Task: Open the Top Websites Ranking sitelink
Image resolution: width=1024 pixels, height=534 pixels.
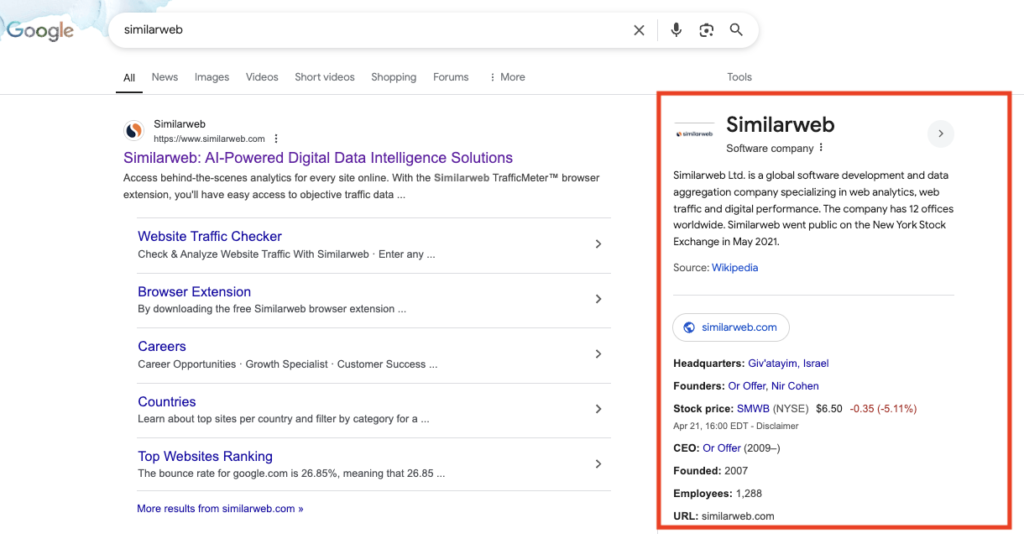Action: tap(205, 456)
